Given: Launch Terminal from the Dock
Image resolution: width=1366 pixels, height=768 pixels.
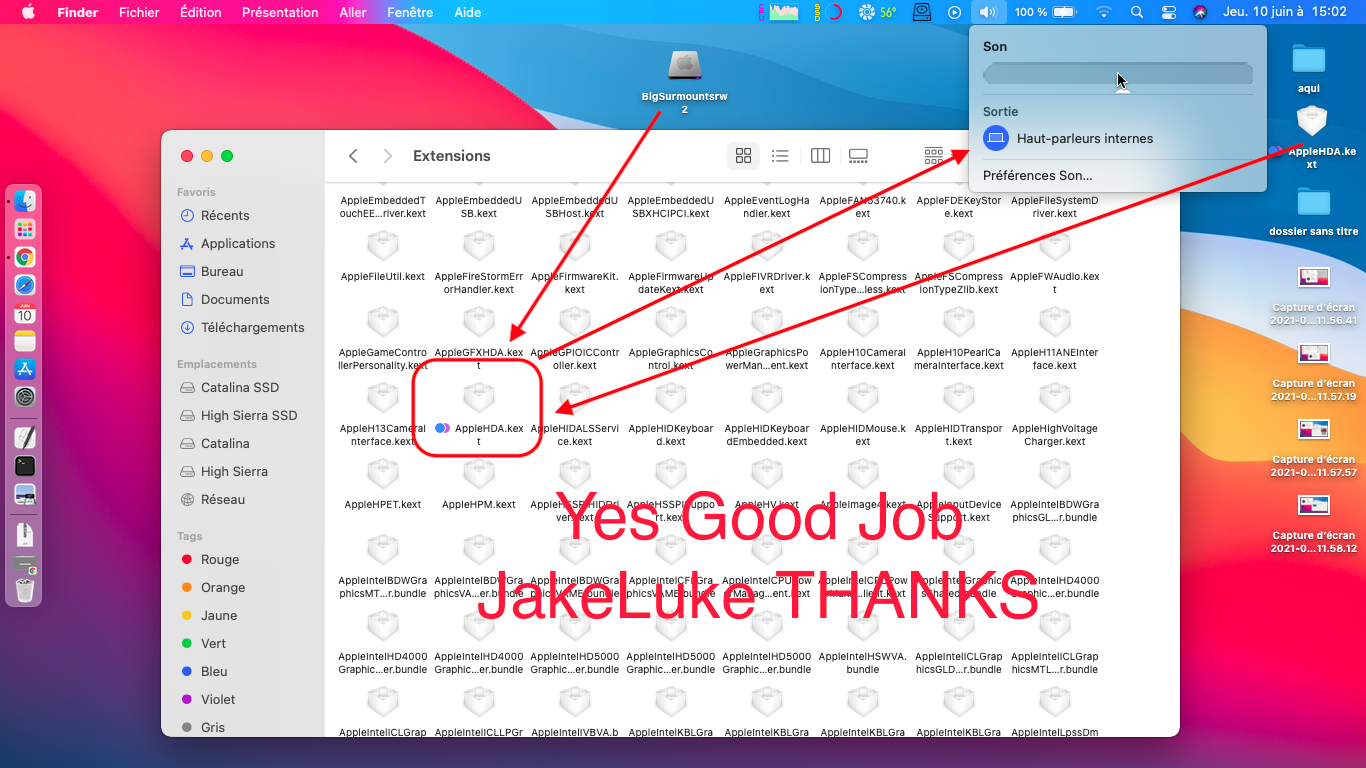Looking at the screenshot, I should pyautogui.click(x=25, y=465).
